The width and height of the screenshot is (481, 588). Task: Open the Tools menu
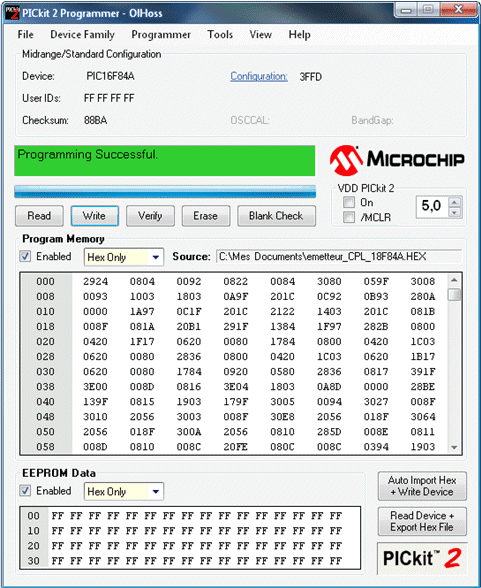point(220,34)
